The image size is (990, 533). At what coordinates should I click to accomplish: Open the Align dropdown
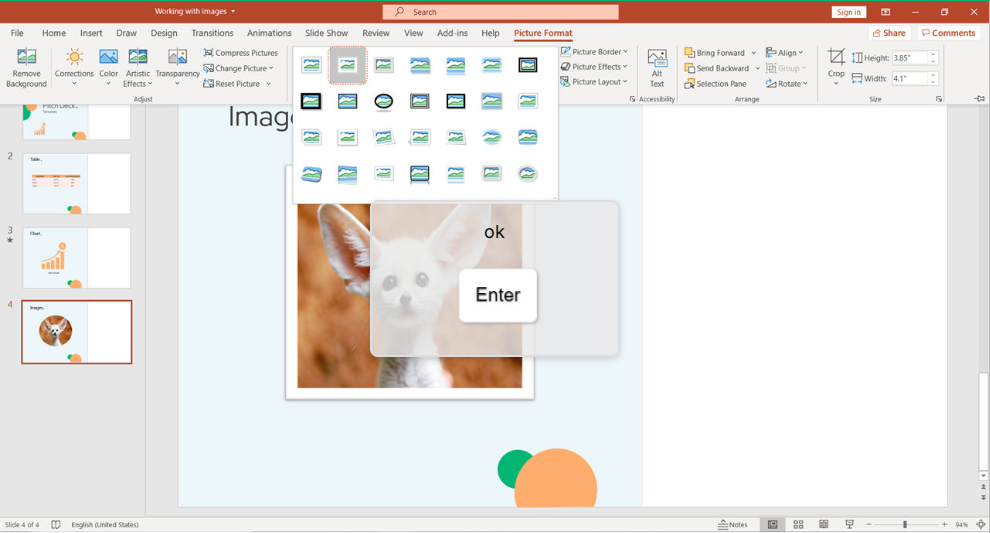[785, 52]
